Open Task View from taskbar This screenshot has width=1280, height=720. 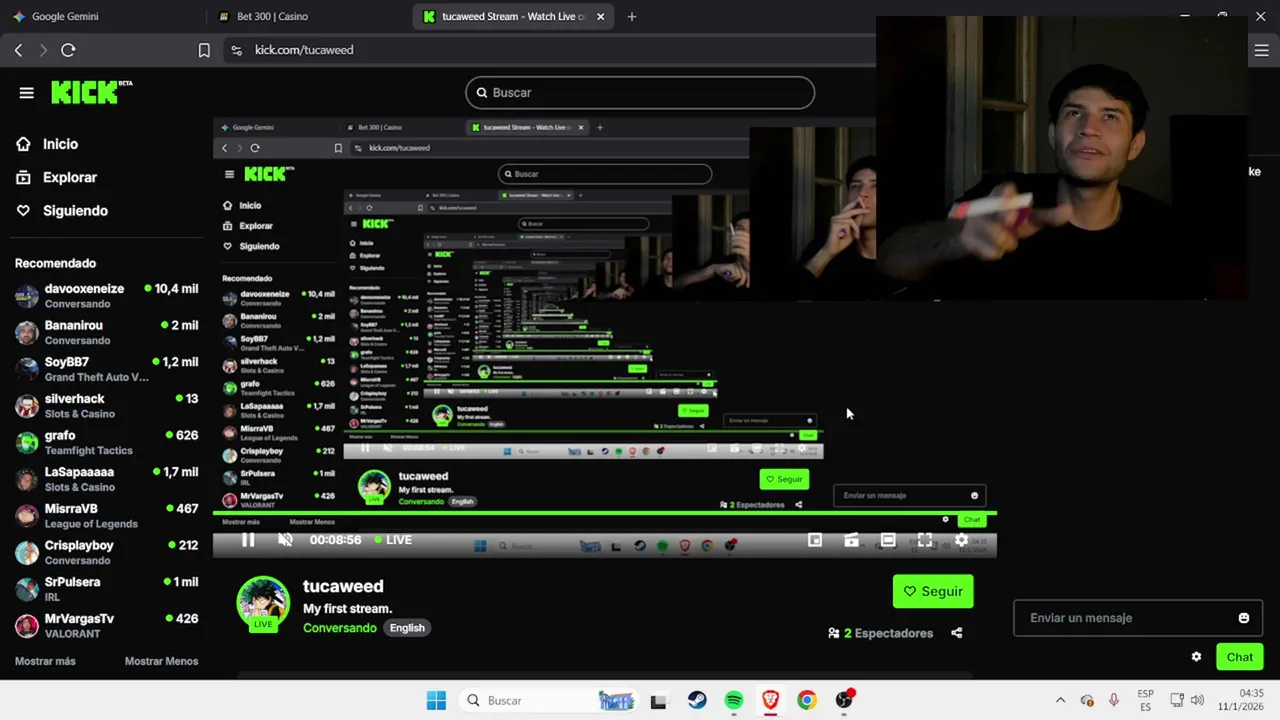[658, 701]
